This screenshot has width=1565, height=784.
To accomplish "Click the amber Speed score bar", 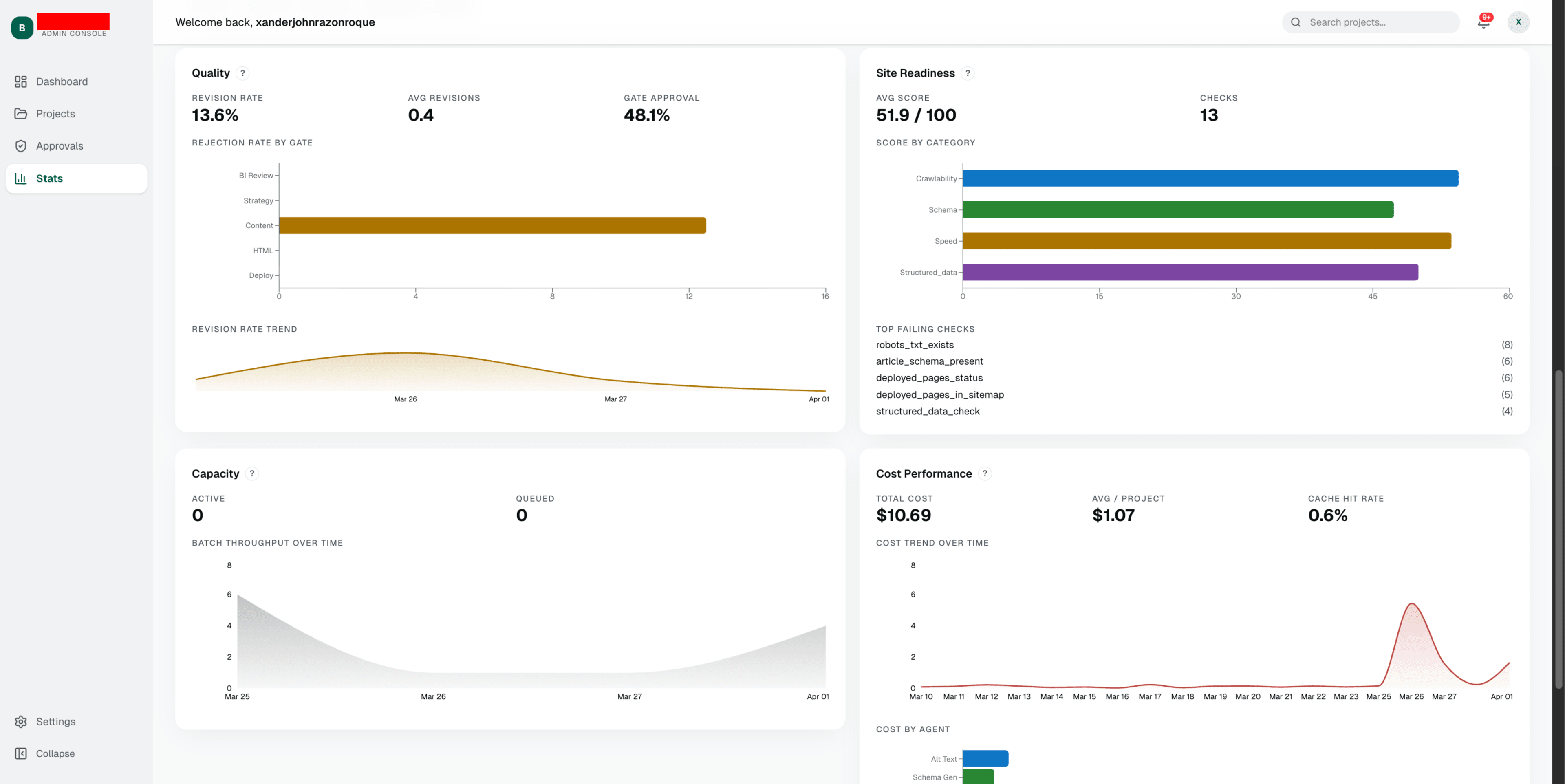I will point(1206,241).
